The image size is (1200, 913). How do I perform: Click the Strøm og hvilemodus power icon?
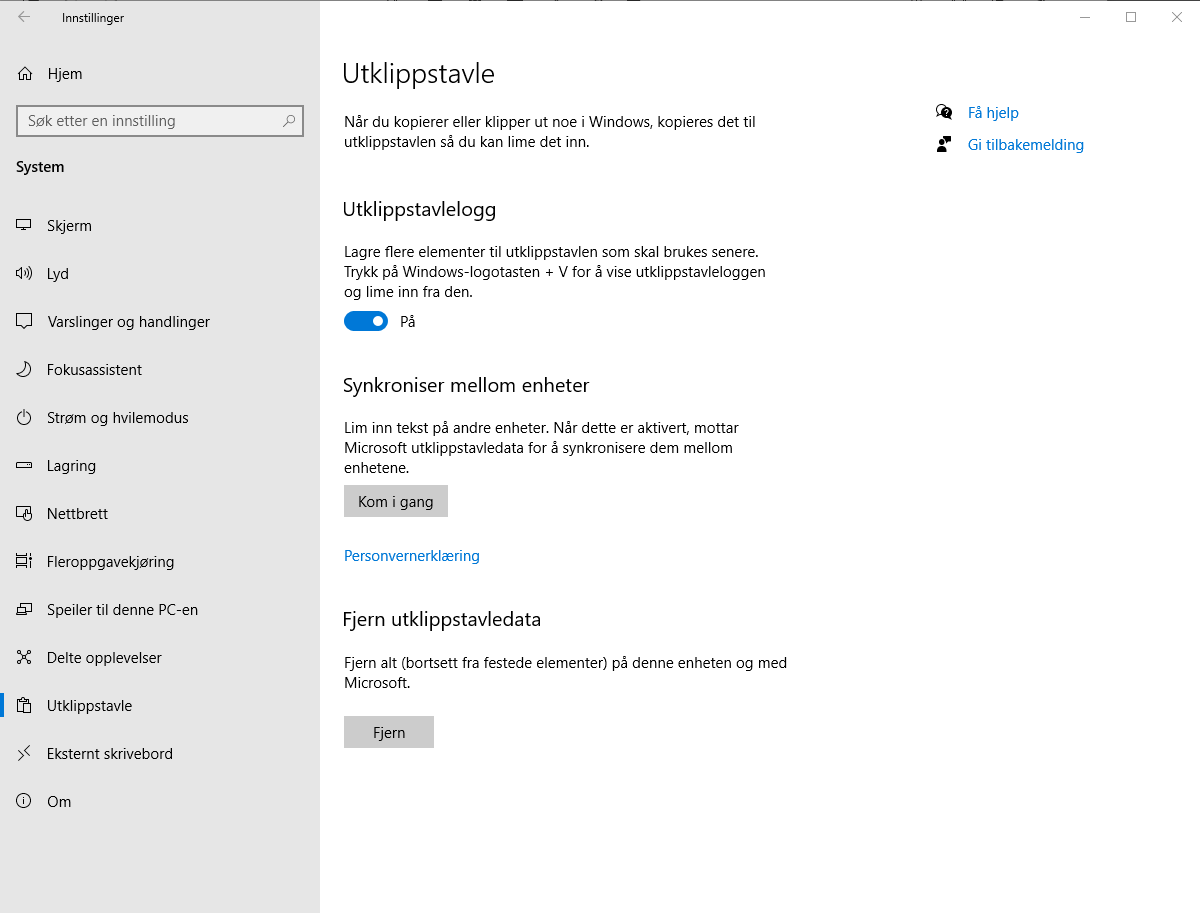pyautogui.click(x=23, y=417)
